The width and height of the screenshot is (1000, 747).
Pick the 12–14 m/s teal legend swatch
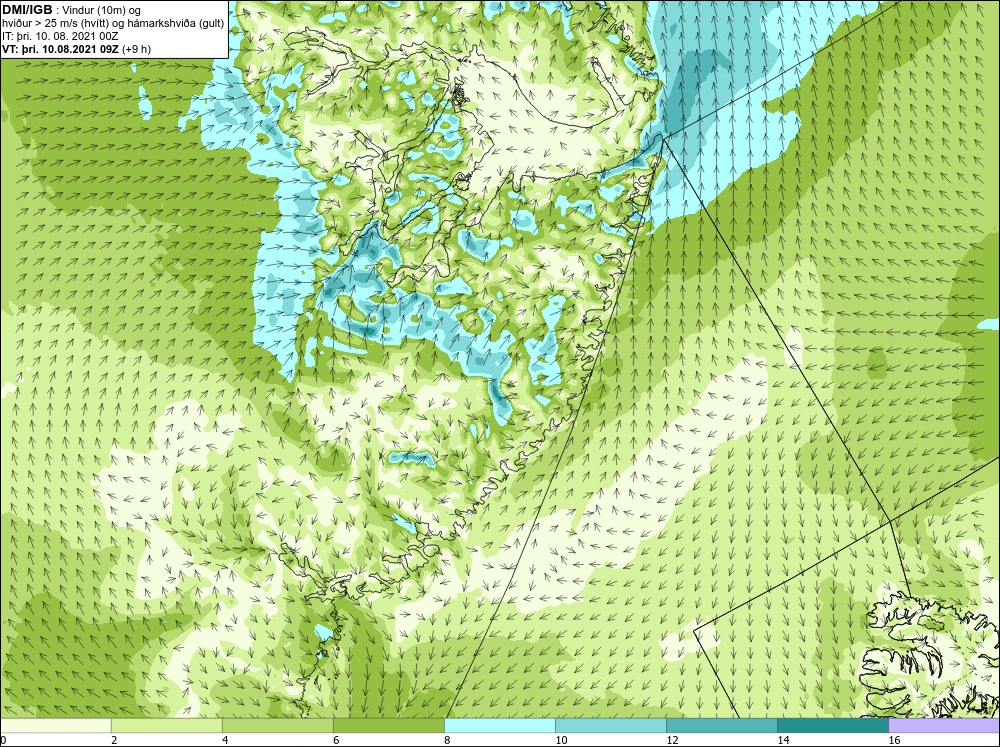721,725
